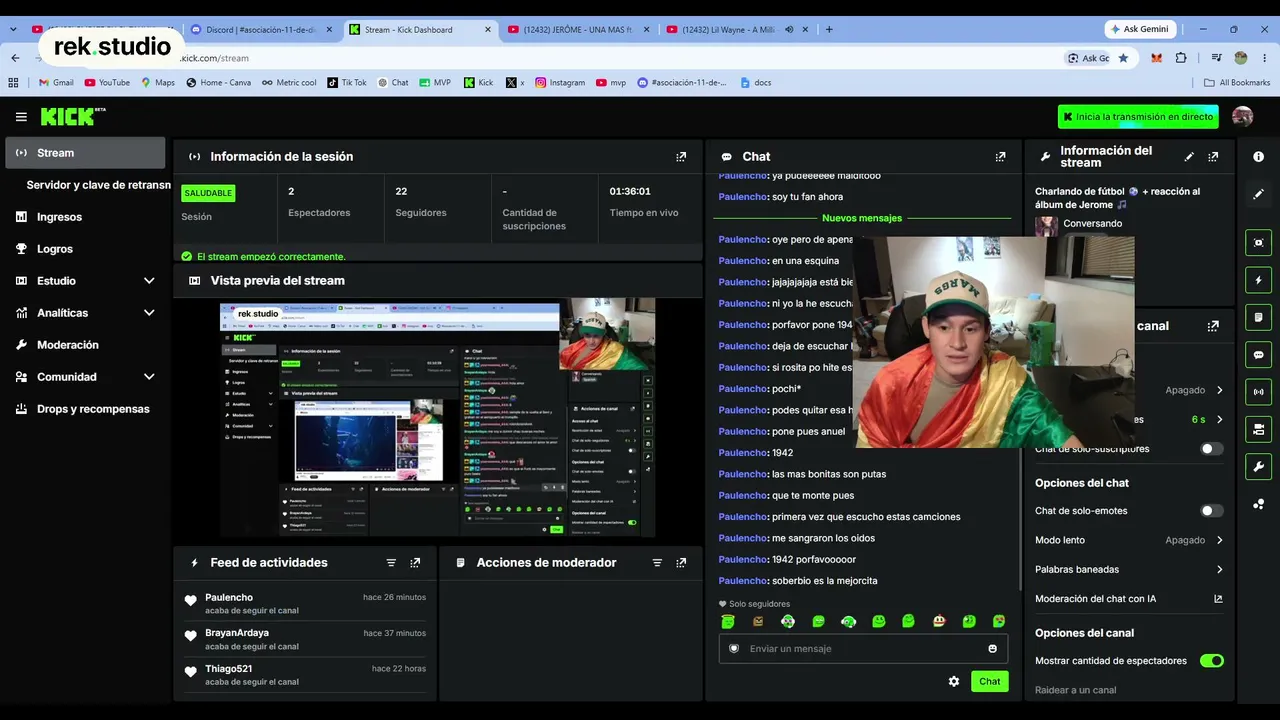
Task: Toggle the session info broadcast widget icon
Action: click(1258, 391)
